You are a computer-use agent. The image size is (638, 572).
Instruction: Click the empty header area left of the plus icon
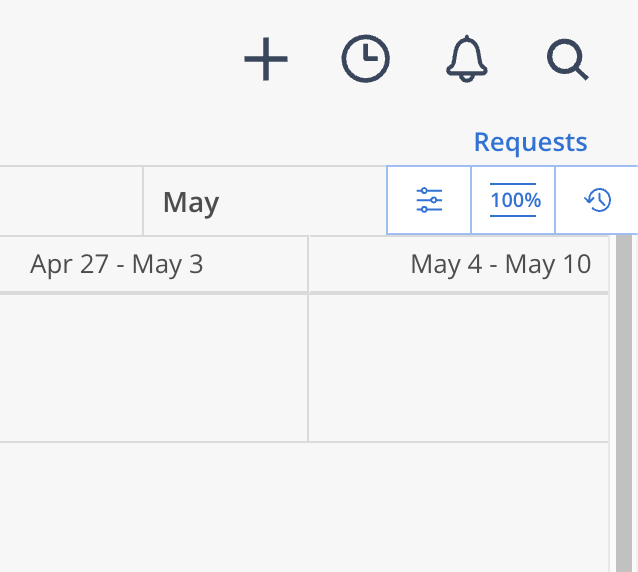[110, 60]
